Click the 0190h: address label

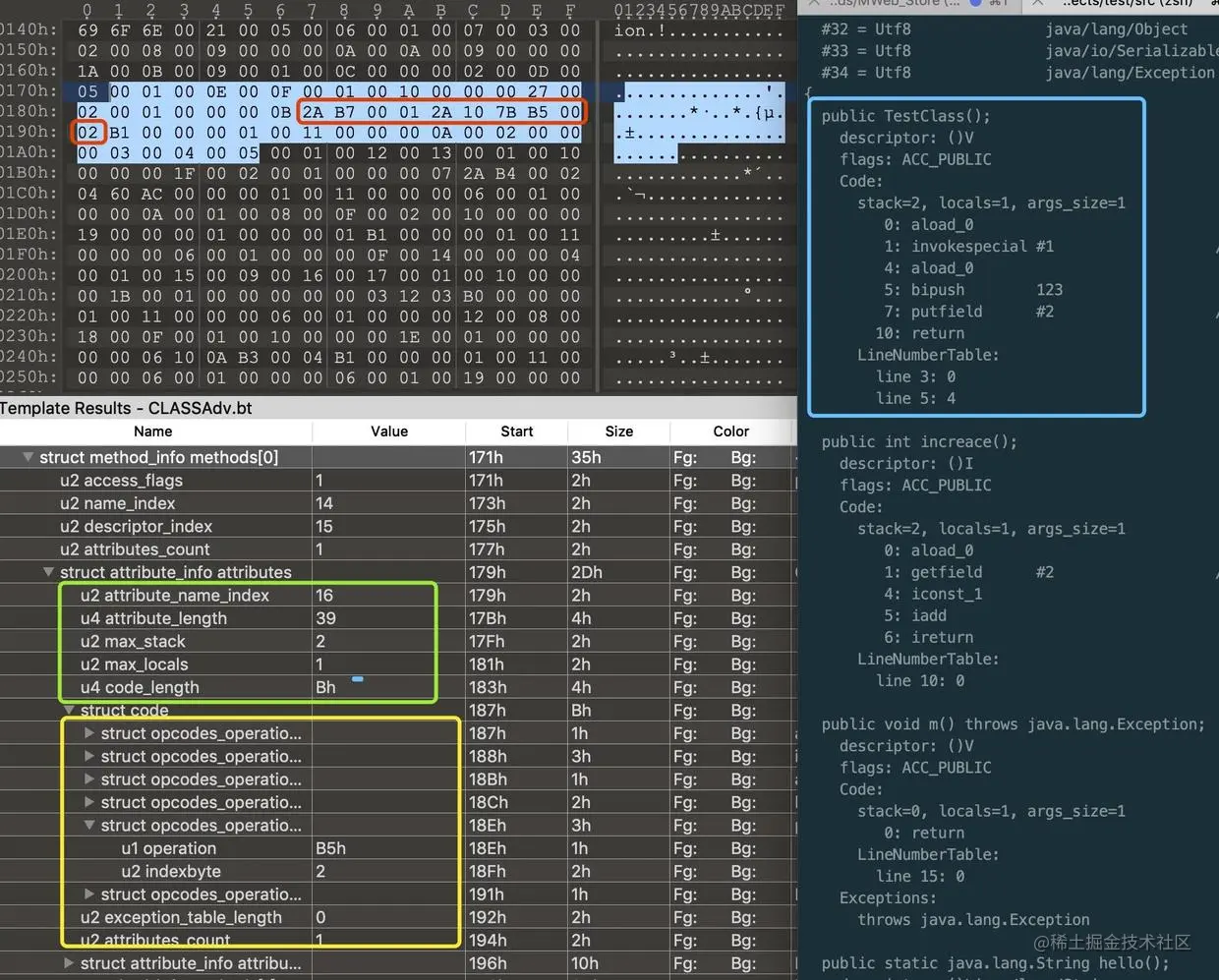(x=29, y=132)
